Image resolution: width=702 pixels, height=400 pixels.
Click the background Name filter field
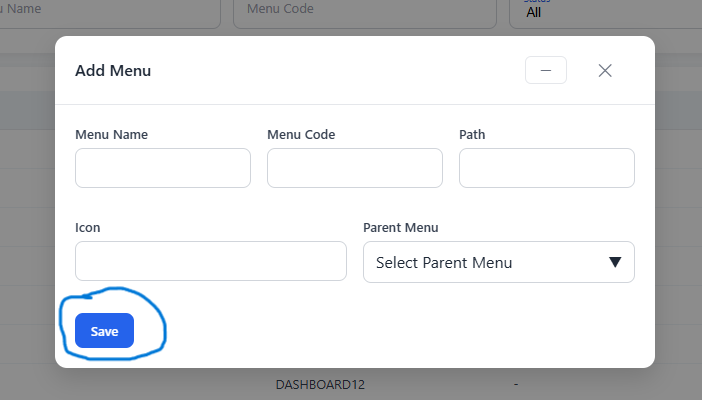click(110, 11)
